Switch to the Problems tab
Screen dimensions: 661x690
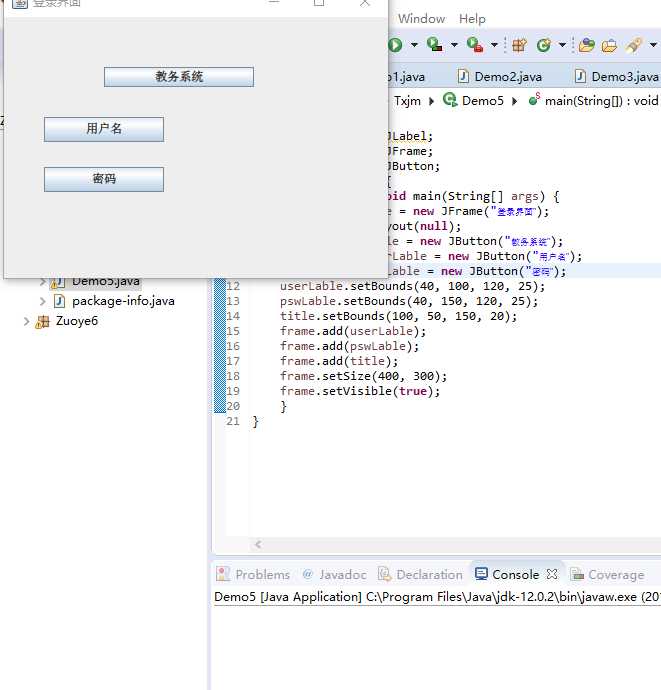[x=253, y=574]
